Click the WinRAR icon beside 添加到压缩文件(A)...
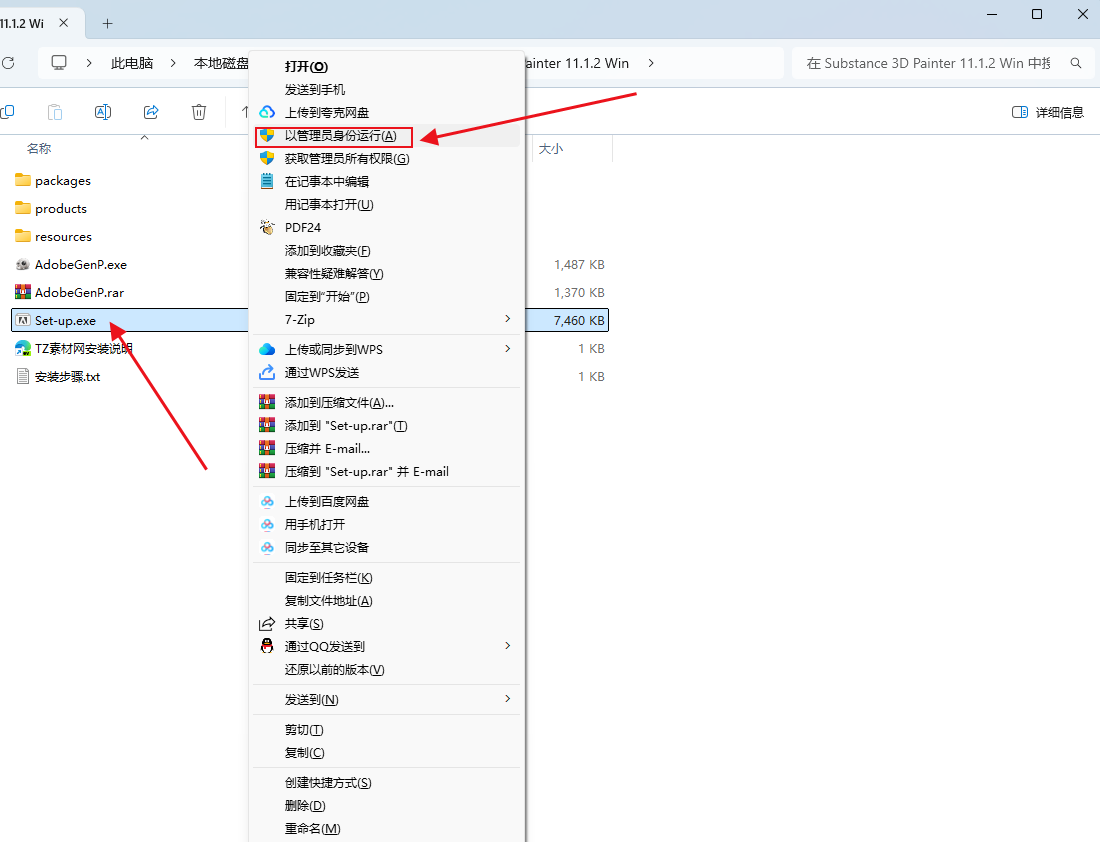Viewport: 1100px width, 842px height. point(267,403)
